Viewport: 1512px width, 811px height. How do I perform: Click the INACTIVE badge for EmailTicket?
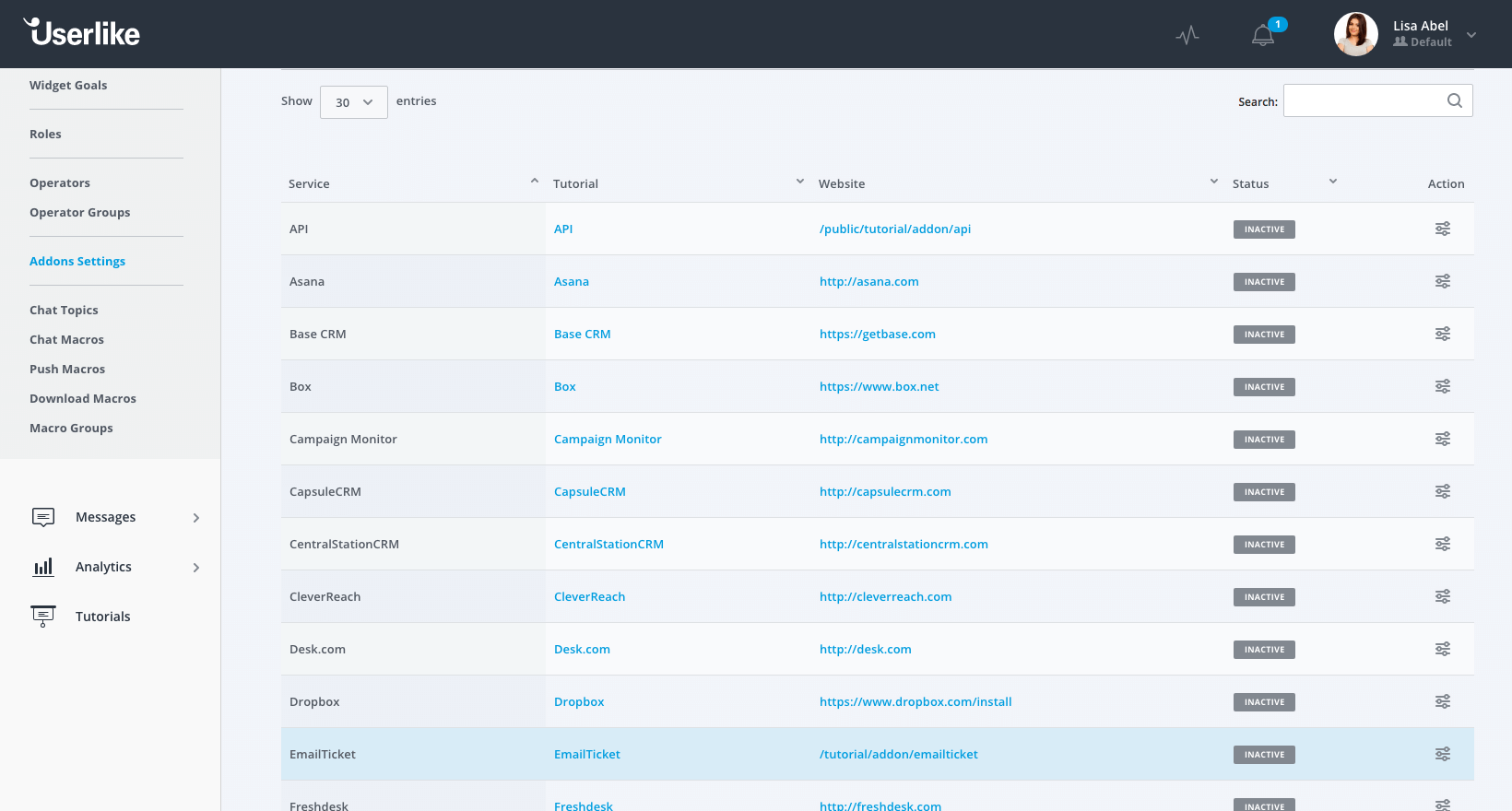click(x=1264, y=755)
